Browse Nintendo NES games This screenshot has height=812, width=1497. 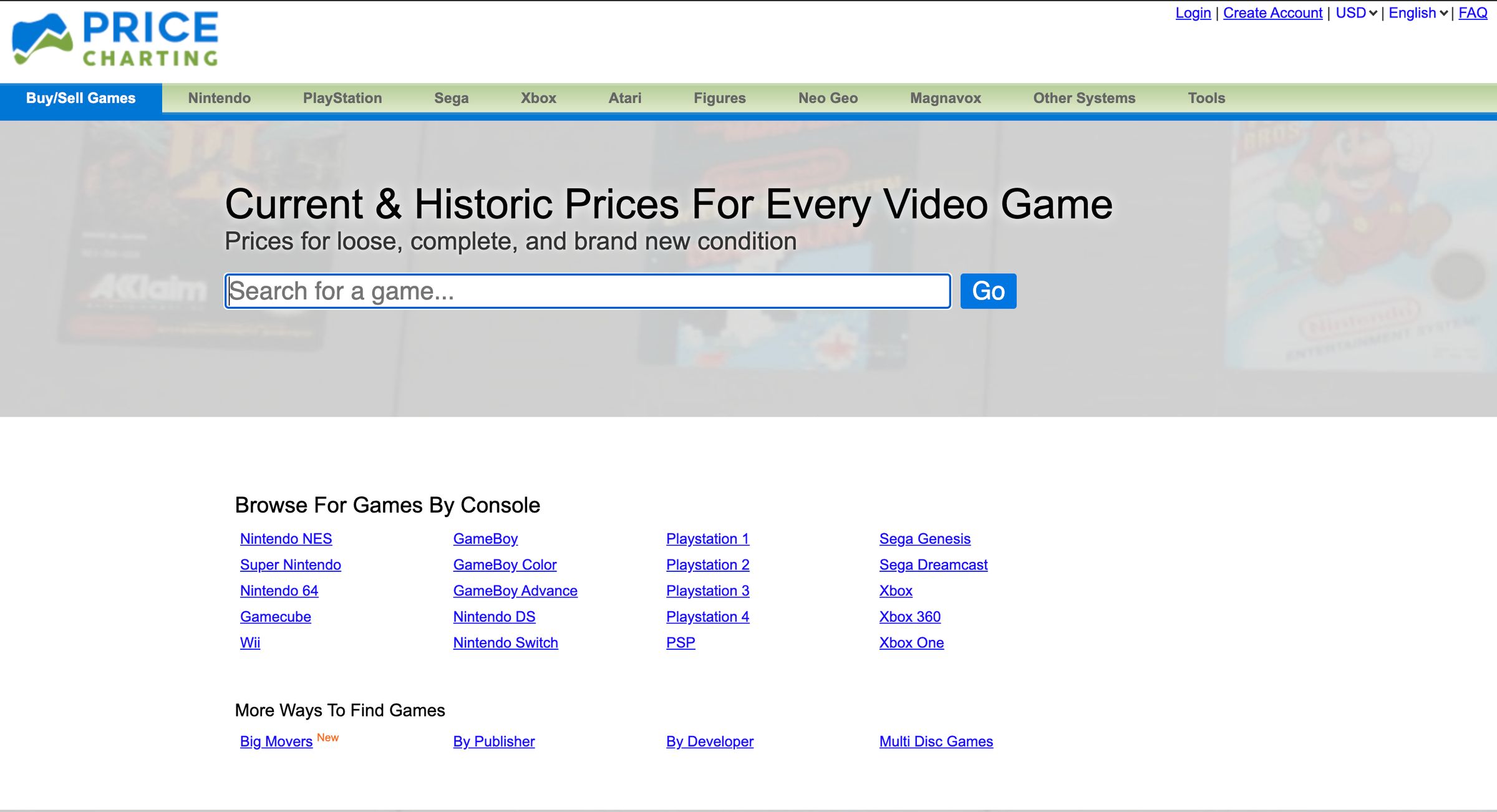pos(286,539)
